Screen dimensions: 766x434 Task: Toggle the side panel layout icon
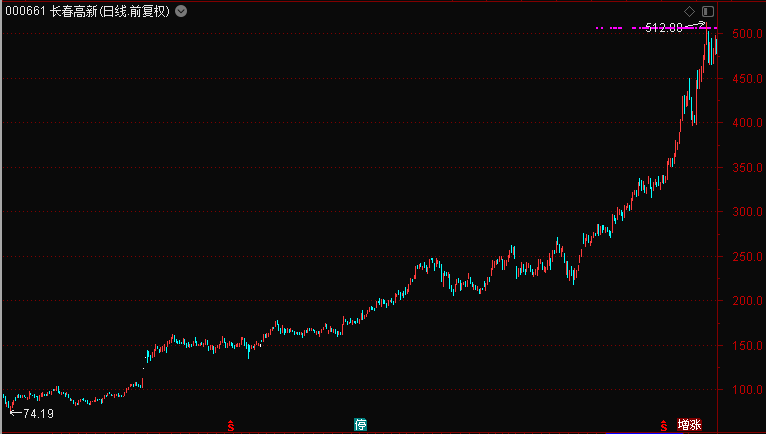(x=708, y=11)
